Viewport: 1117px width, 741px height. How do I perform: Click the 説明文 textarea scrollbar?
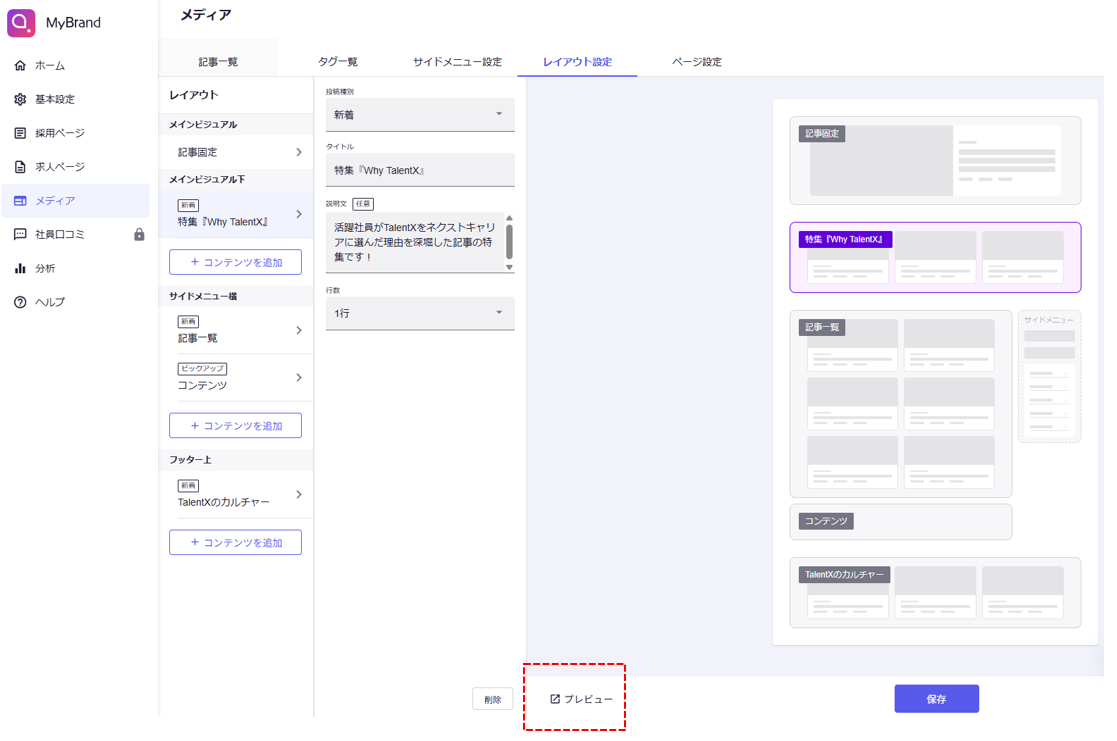(509, 242)
